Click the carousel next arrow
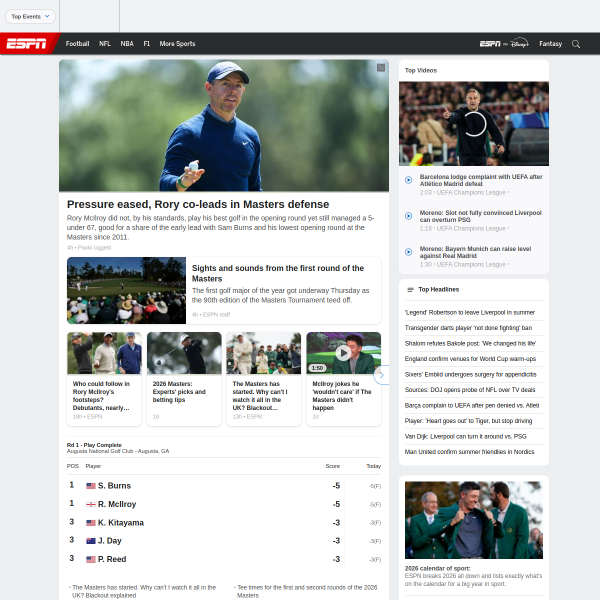600x600 pixels. [x=381, y=375]
